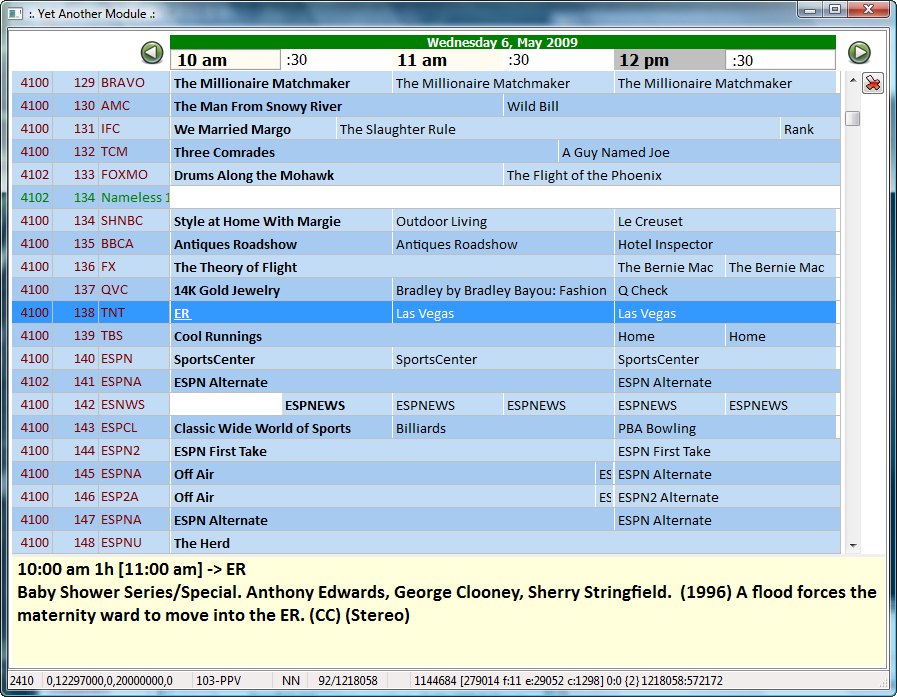The width and height of the screenshot is (897, 697).
Task: Open Hotel Inspector on BBCA
Action: point(725,244)
